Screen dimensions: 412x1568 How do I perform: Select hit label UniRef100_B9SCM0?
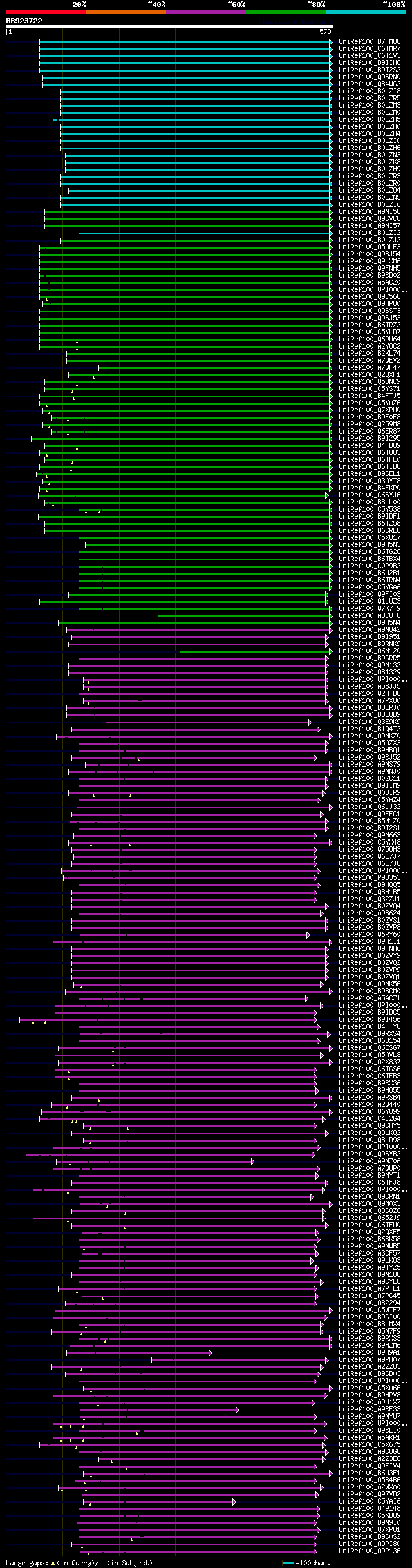point(370,991)
